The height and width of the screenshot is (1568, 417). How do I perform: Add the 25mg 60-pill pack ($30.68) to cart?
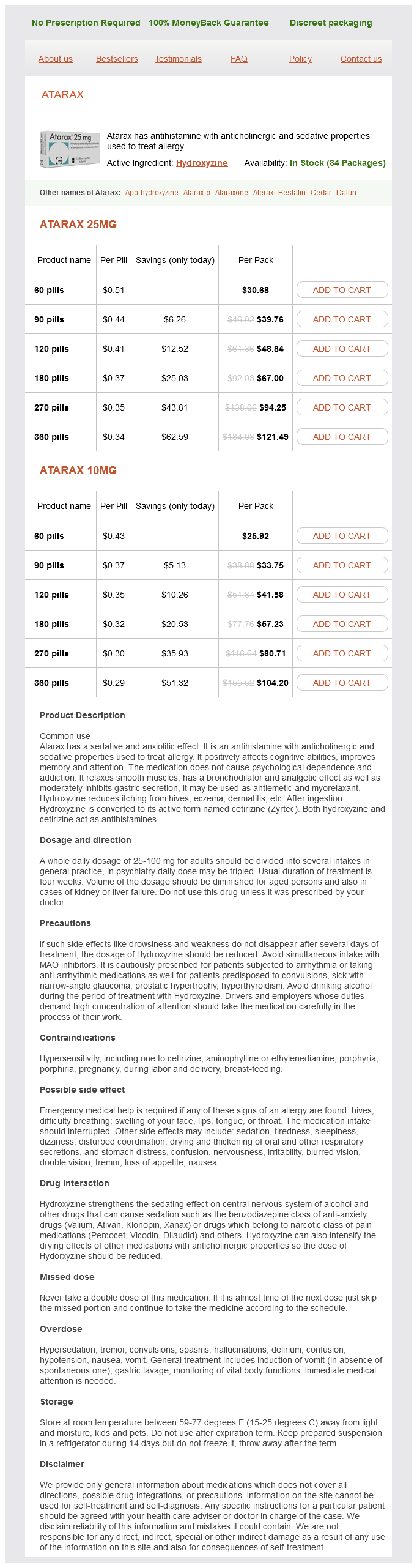(342, 290)
